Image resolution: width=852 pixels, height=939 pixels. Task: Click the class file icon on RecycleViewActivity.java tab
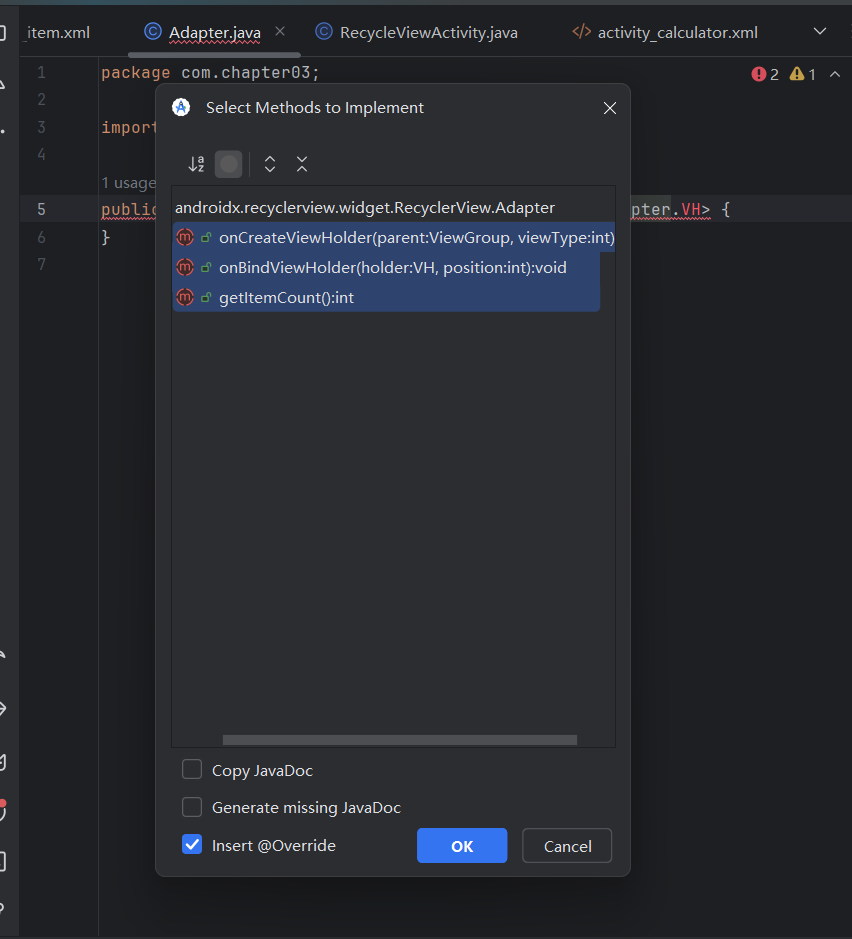point(324,31)
